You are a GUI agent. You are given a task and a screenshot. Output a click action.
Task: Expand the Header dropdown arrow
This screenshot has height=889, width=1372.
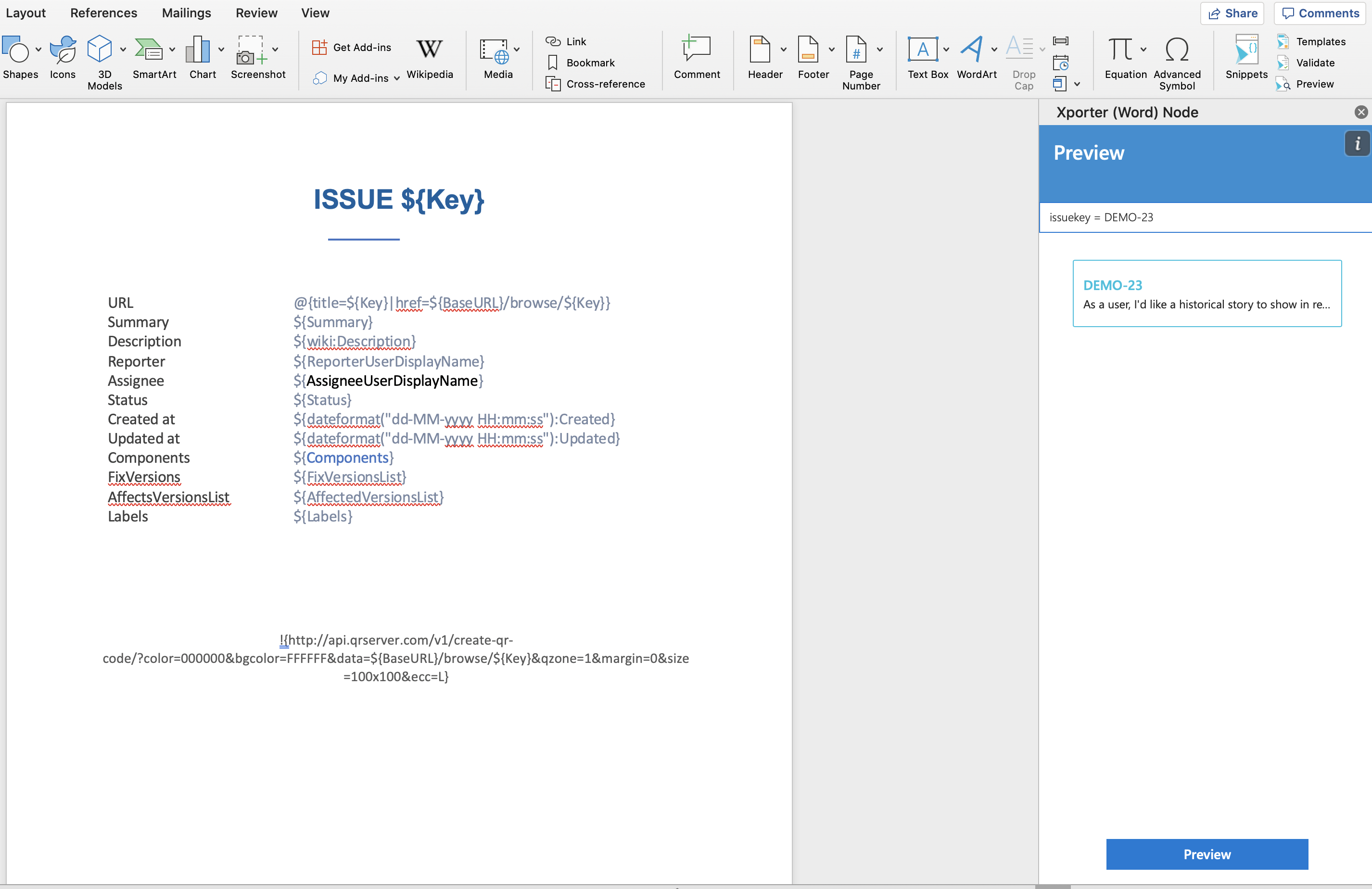783,50
